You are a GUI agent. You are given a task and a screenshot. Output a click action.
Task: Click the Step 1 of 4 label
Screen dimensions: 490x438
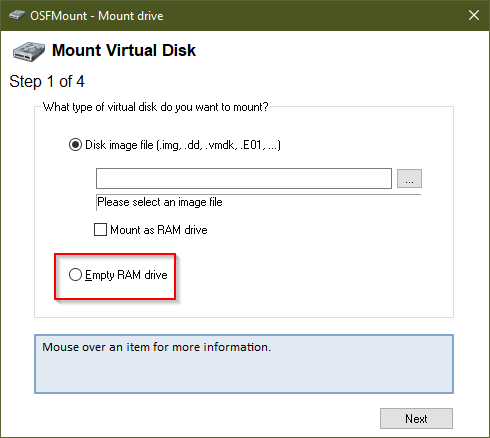pos(47,81)
